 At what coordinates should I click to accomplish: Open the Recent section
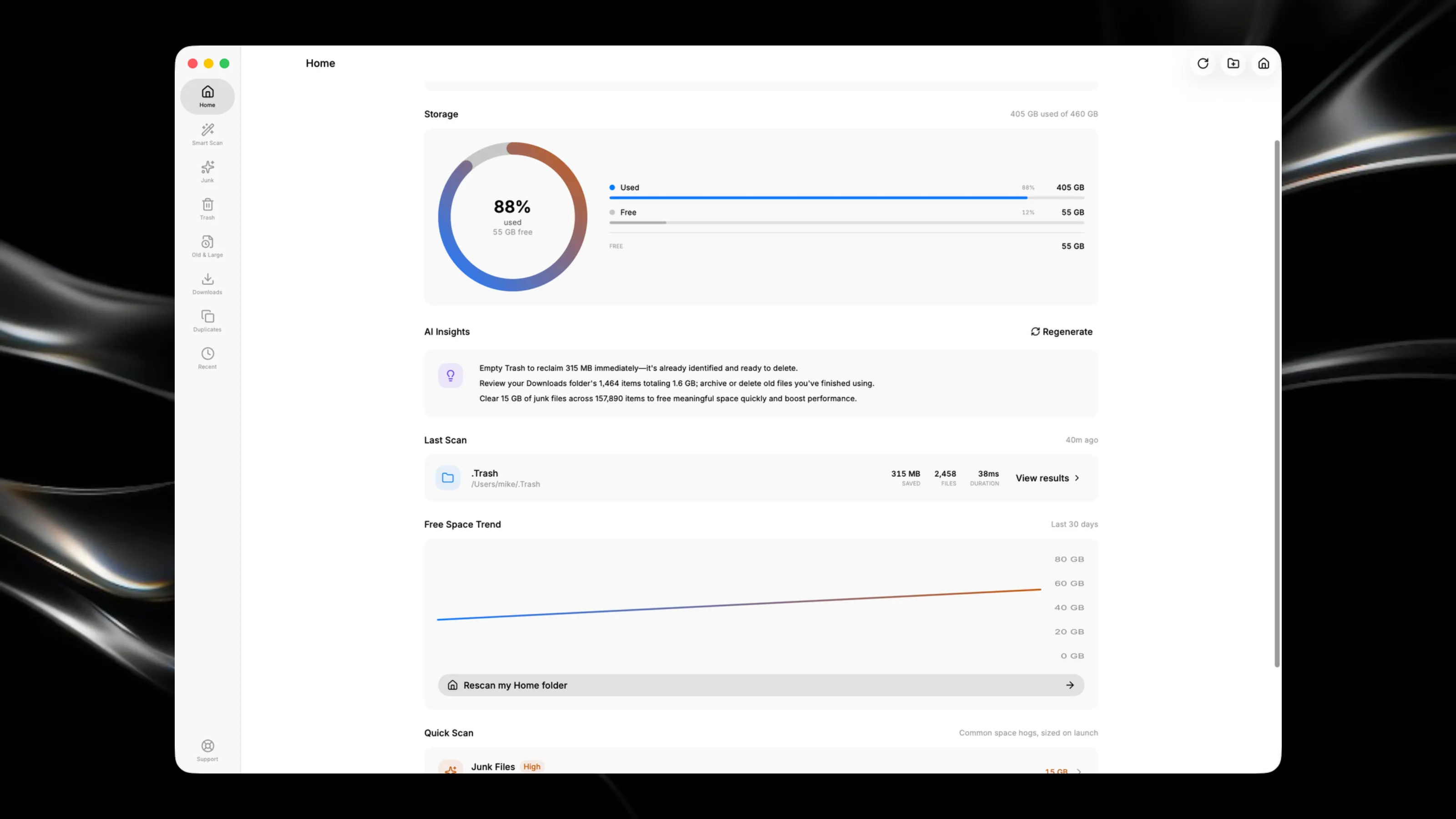pos(207,359)
